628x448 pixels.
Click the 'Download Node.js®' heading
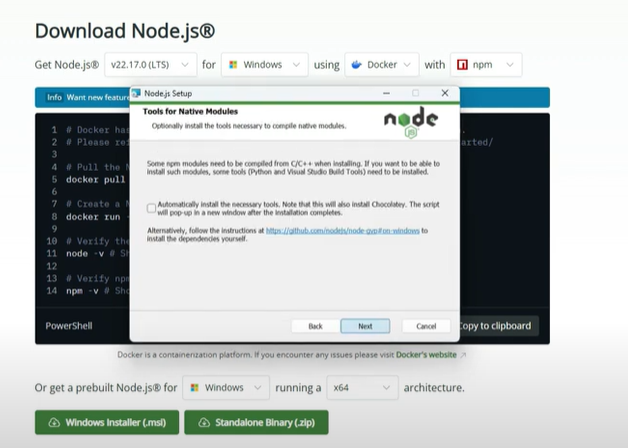125,31
